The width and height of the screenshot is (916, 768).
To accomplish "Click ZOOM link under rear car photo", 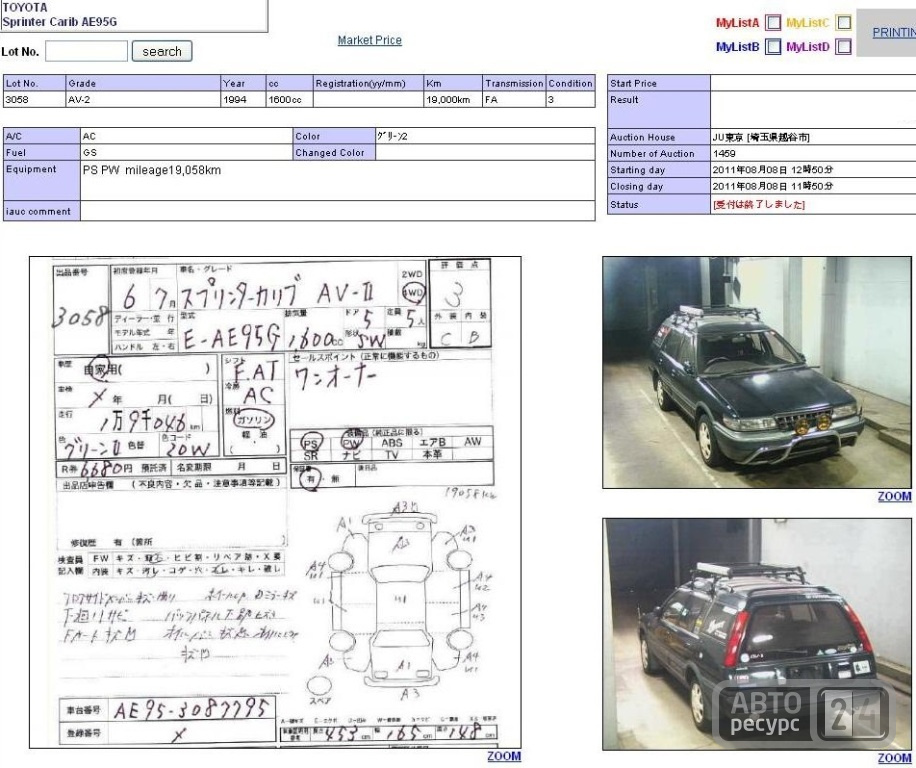I will tap(894, 758).
